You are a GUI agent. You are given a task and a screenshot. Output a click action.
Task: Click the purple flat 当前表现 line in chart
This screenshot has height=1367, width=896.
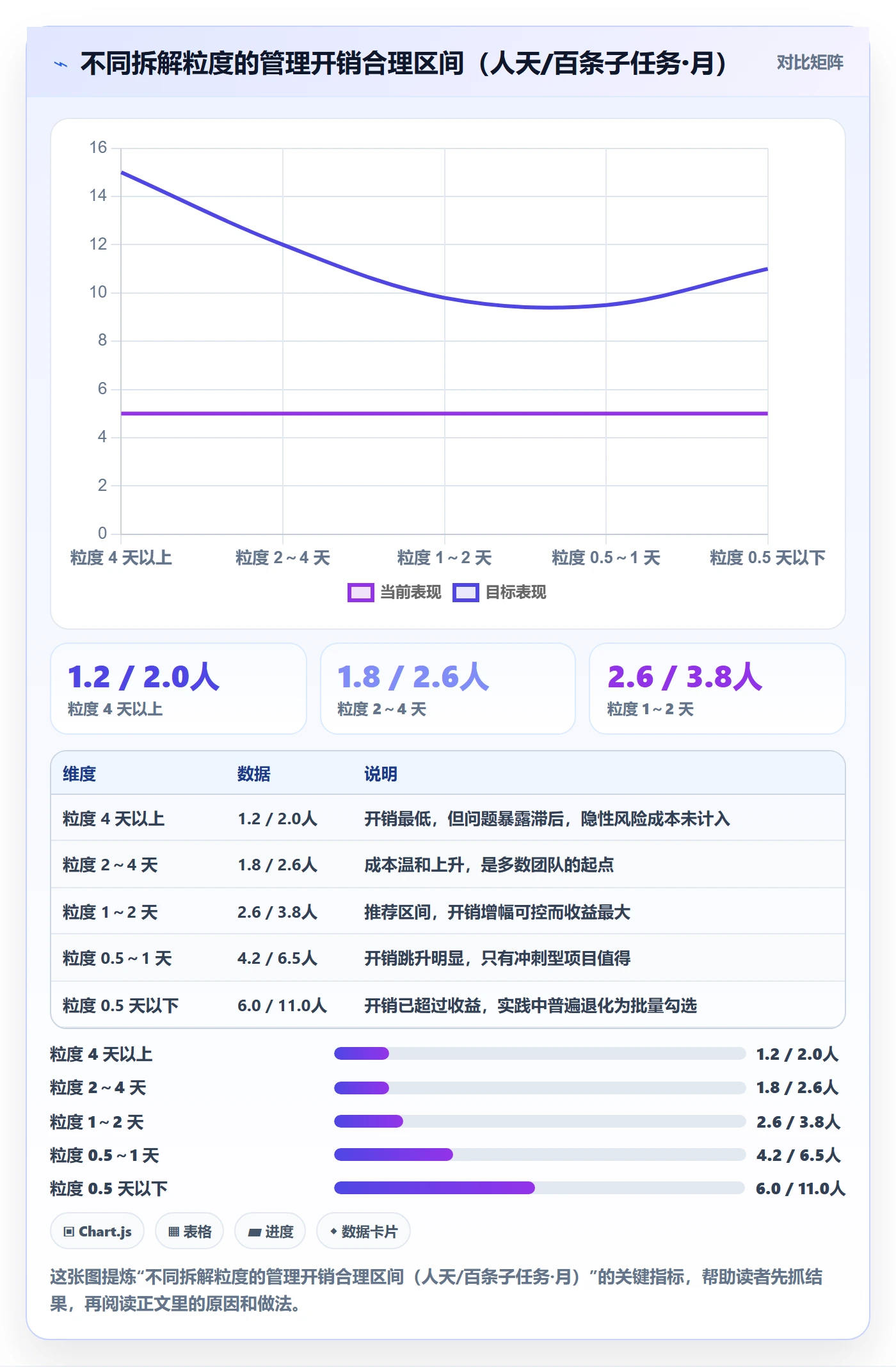tap(444, 413)
